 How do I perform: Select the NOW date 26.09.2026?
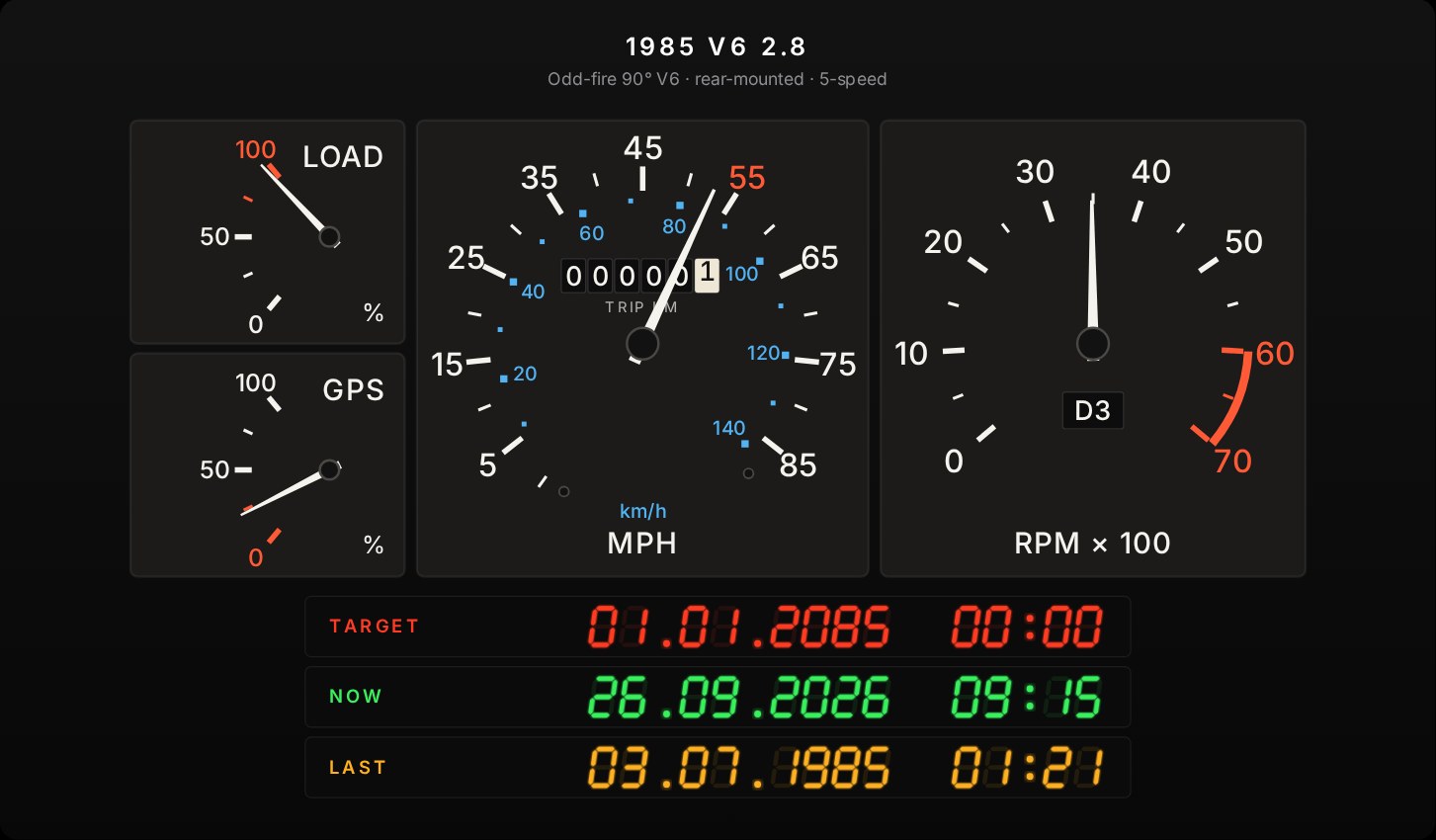click(739, 697)
